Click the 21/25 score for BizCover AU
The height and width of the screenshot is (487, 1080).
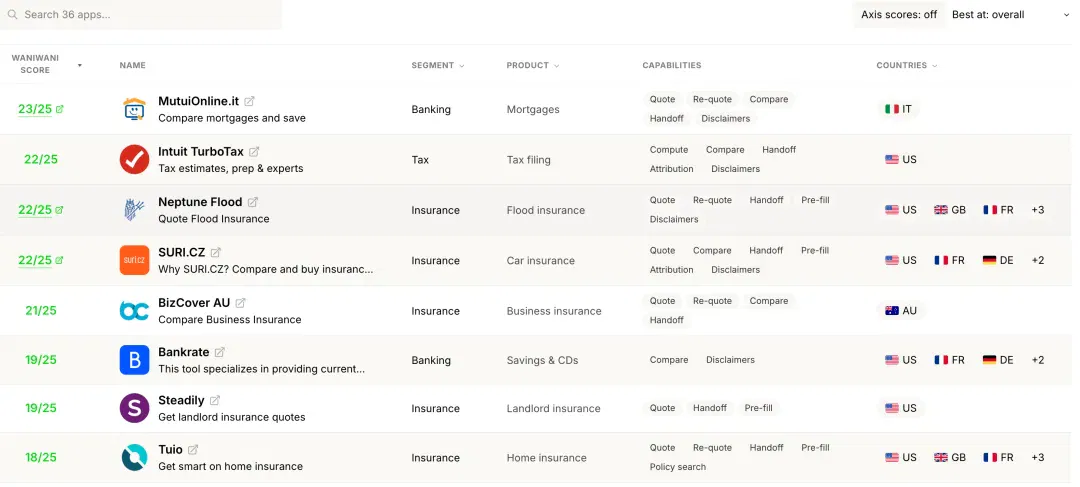(x=41, y=310)
